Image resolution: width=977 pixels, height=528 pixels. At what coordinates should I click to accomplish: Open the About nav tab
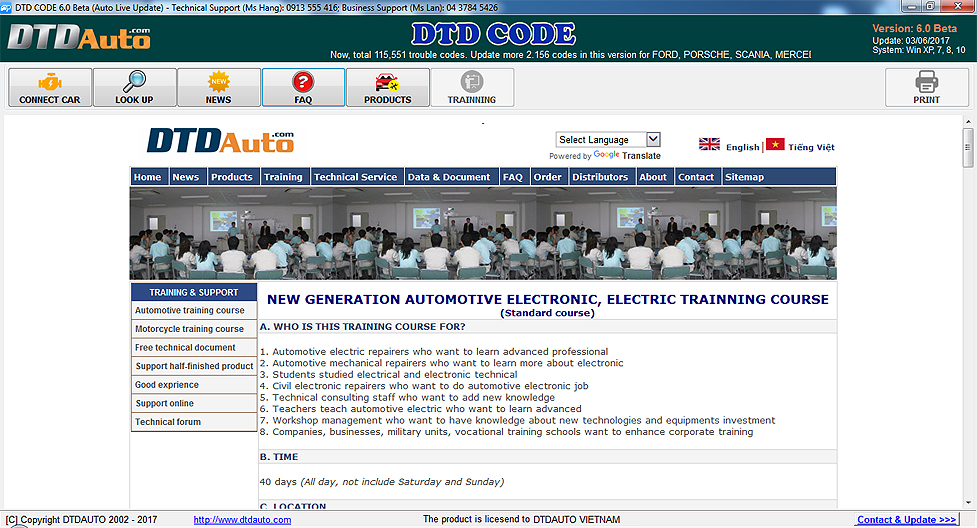653,177
